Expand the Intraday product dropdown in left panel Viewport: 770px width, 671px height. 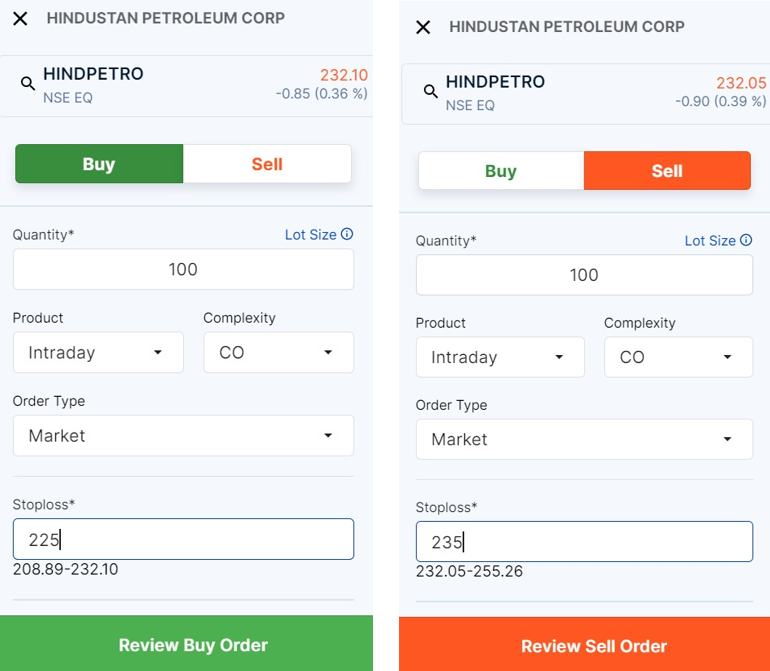[98, 352]
